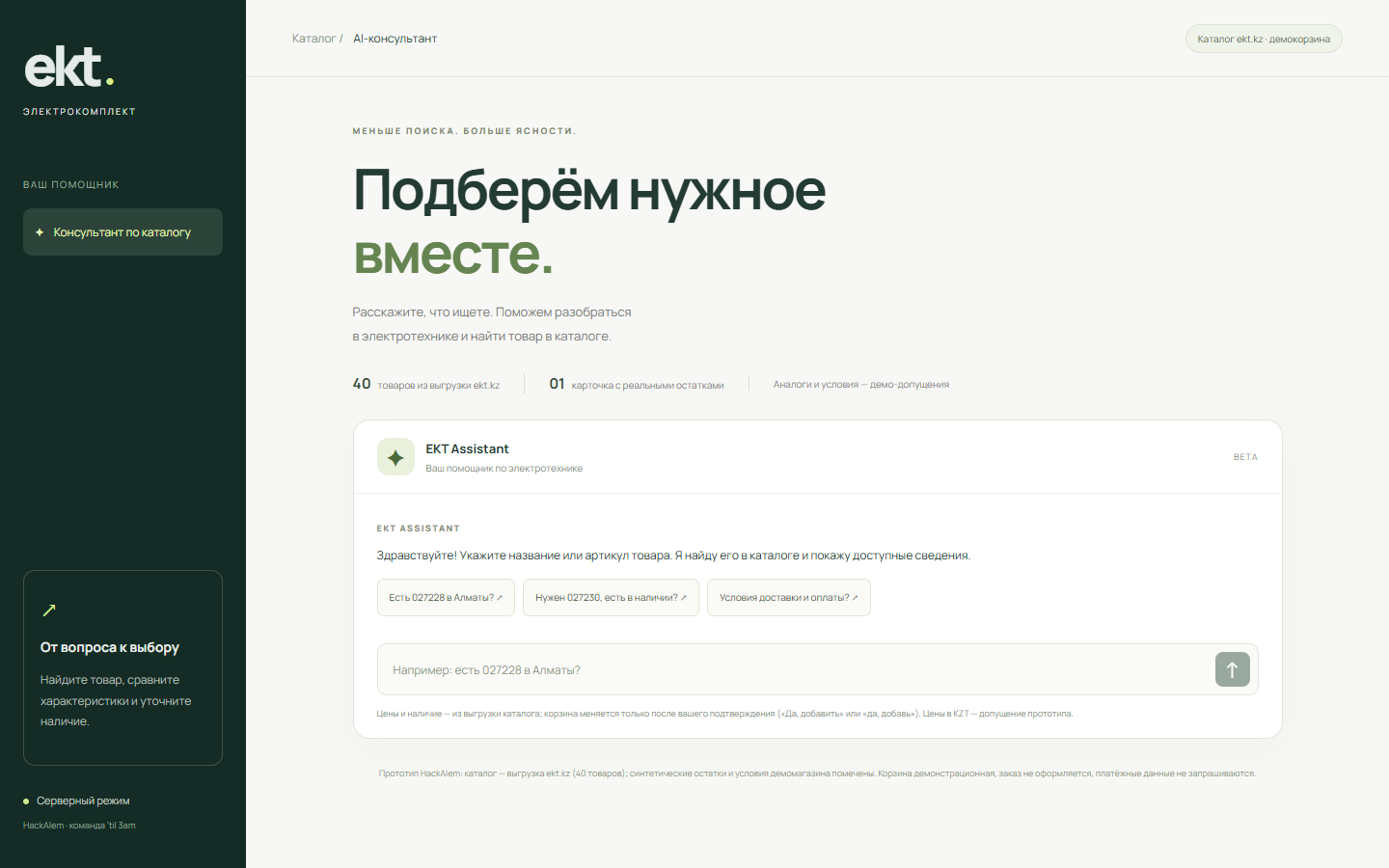Click the Ваш помощник по электротехнике subtitle

pyautogui.click(x=504, y=469)
